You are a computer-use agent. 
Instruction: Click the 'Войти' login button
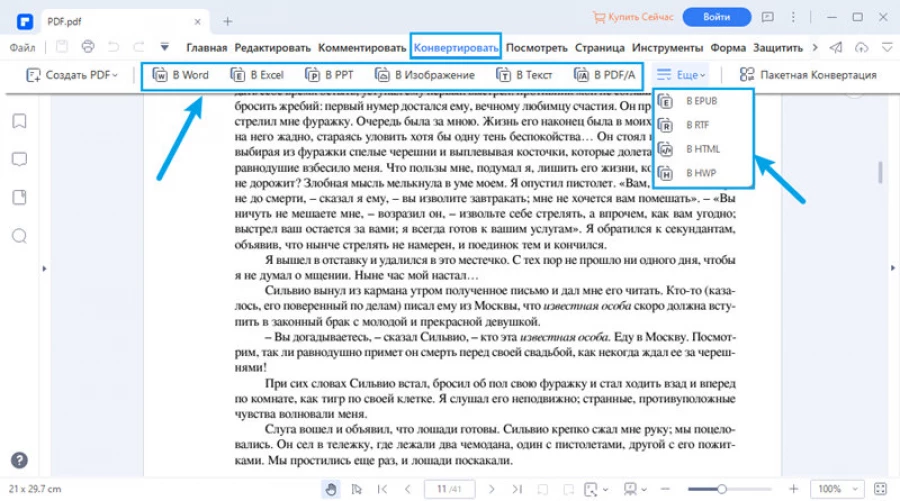coord(716,17)
